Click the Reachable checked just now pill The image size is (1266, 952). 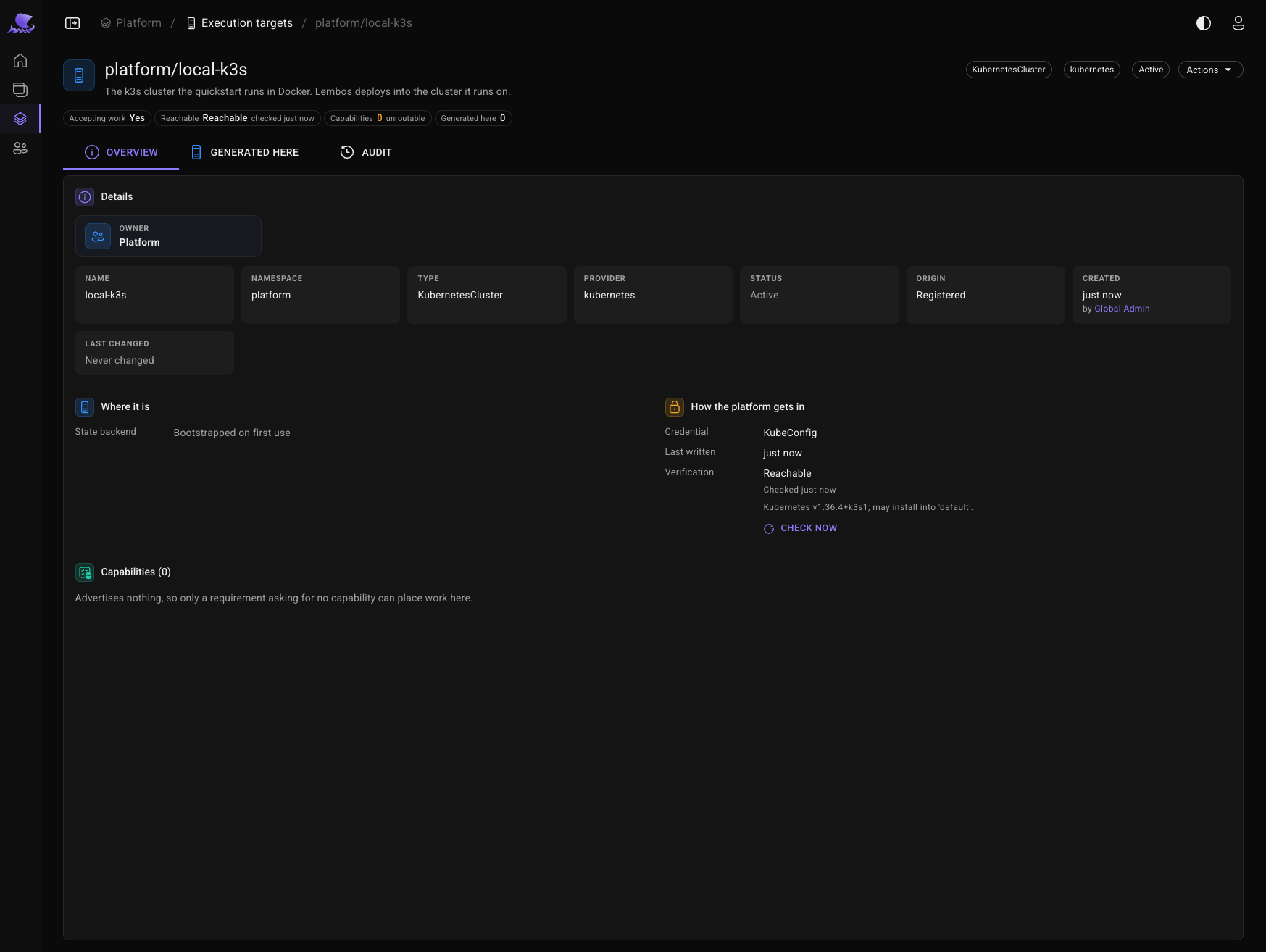(x=237, y=118)
